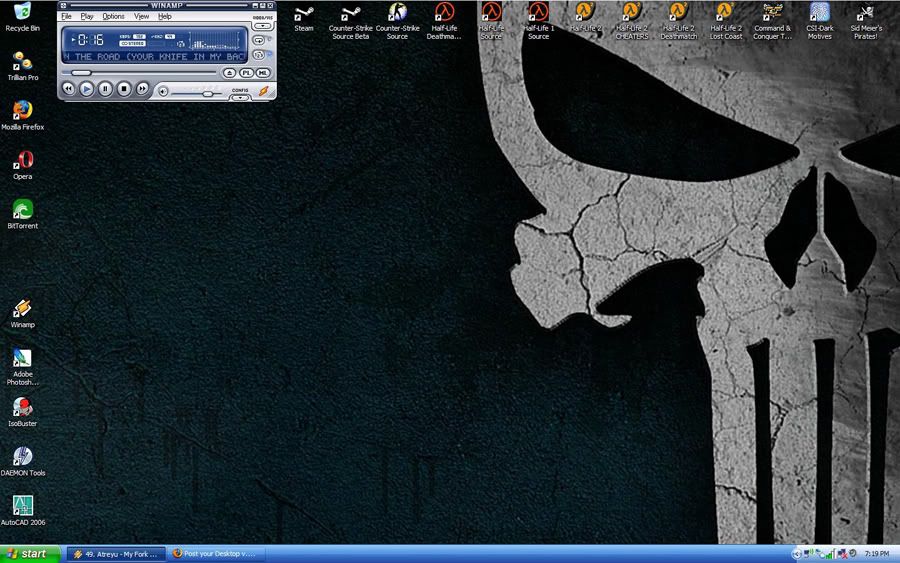The width and height of the screenshot is (900, 563).
Task: Switch to Atreyu - My Fork taskbar button
Action: click(x=116, y=554)
